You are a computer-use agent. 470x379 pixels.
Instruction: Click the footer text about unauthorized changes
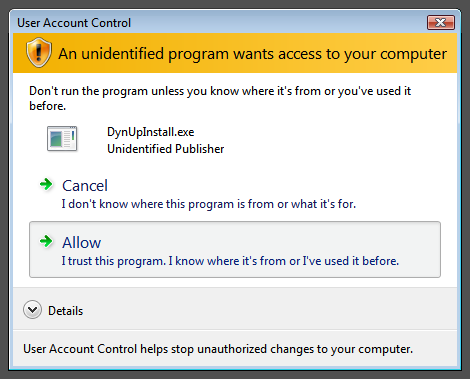pos(218,349)
